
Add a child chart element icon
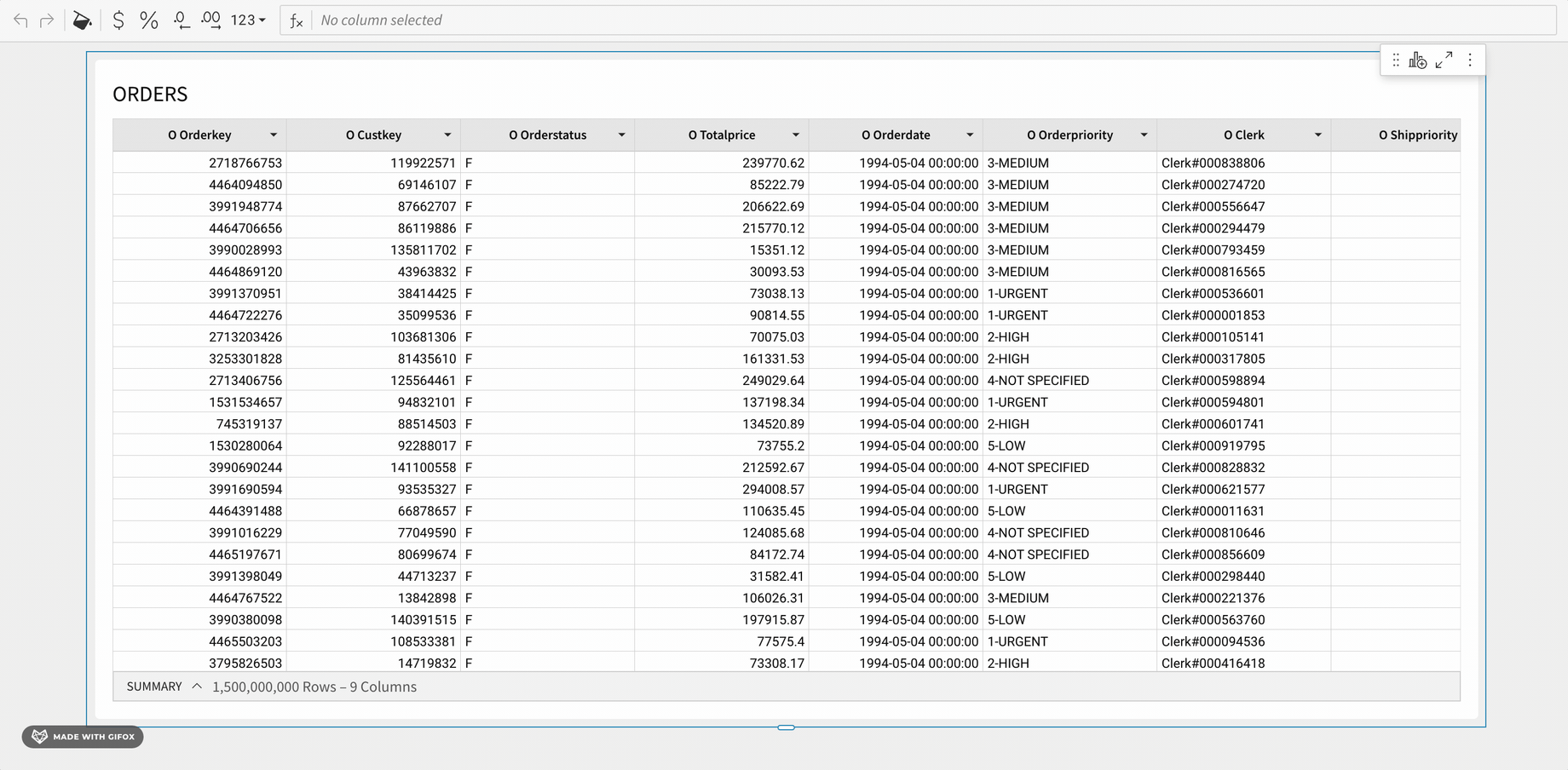click(x=1418, y=60)
